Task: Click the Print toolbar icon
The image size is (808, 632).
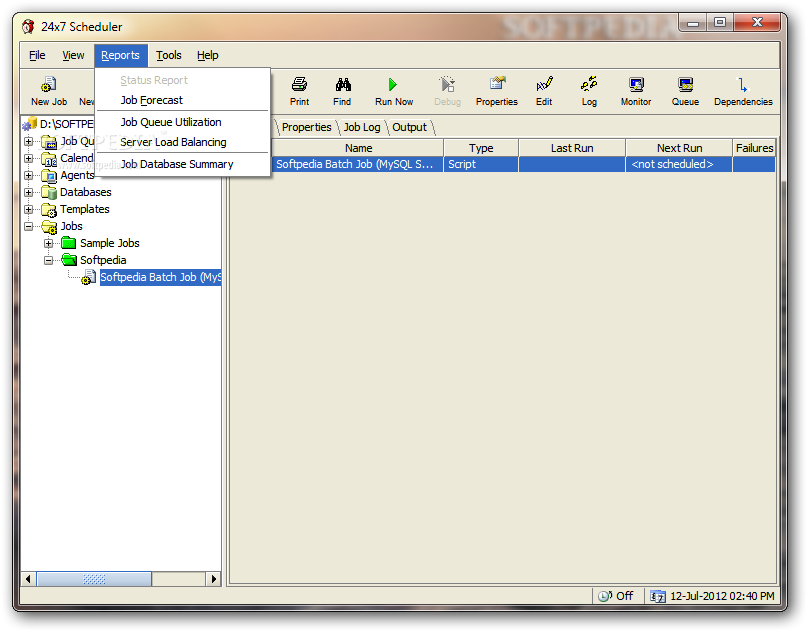Action: pyautogui.click(x=299, y=84)
